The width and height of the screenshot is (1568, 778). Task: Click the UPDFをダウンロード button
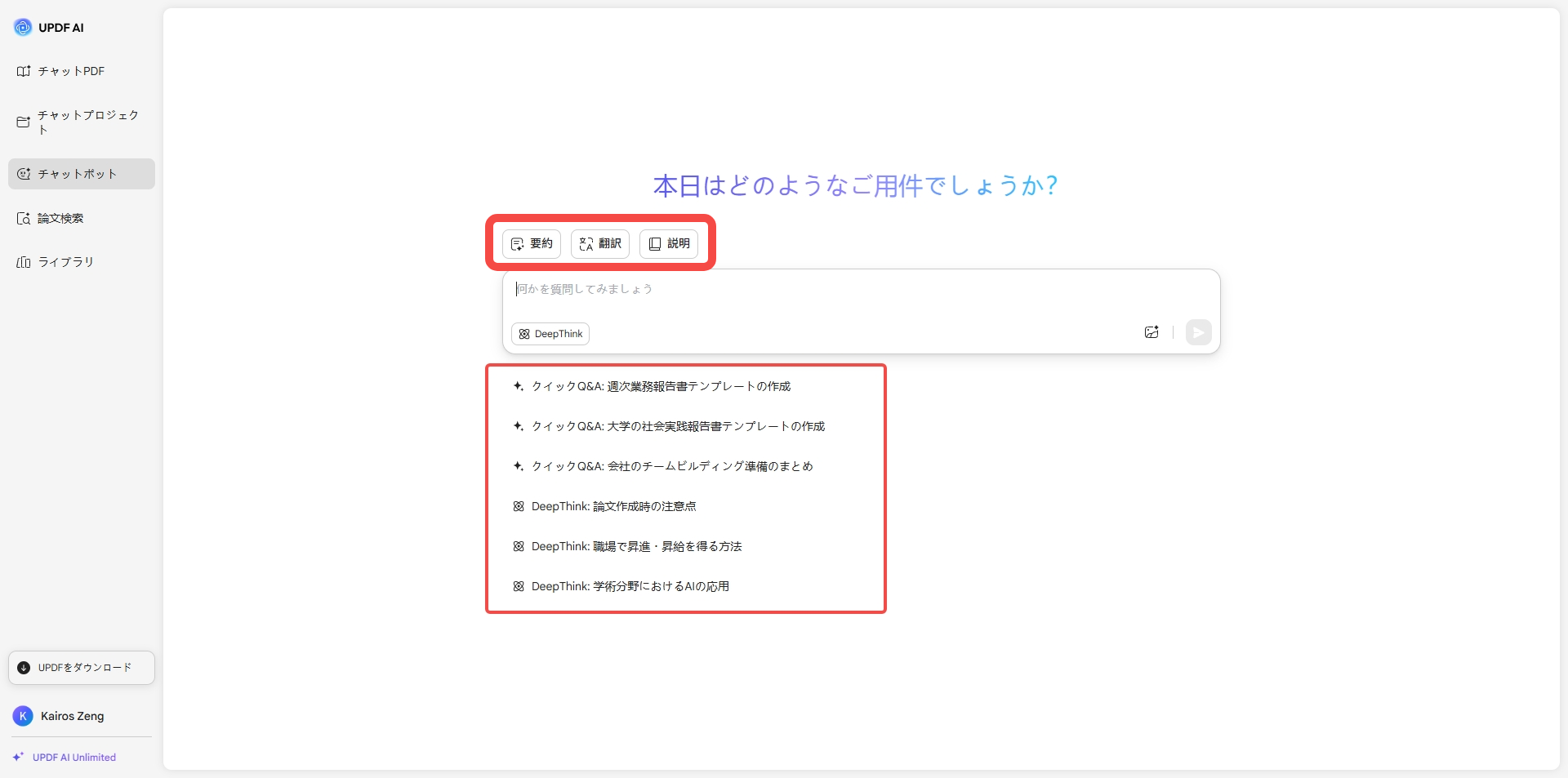coord(82,668)
